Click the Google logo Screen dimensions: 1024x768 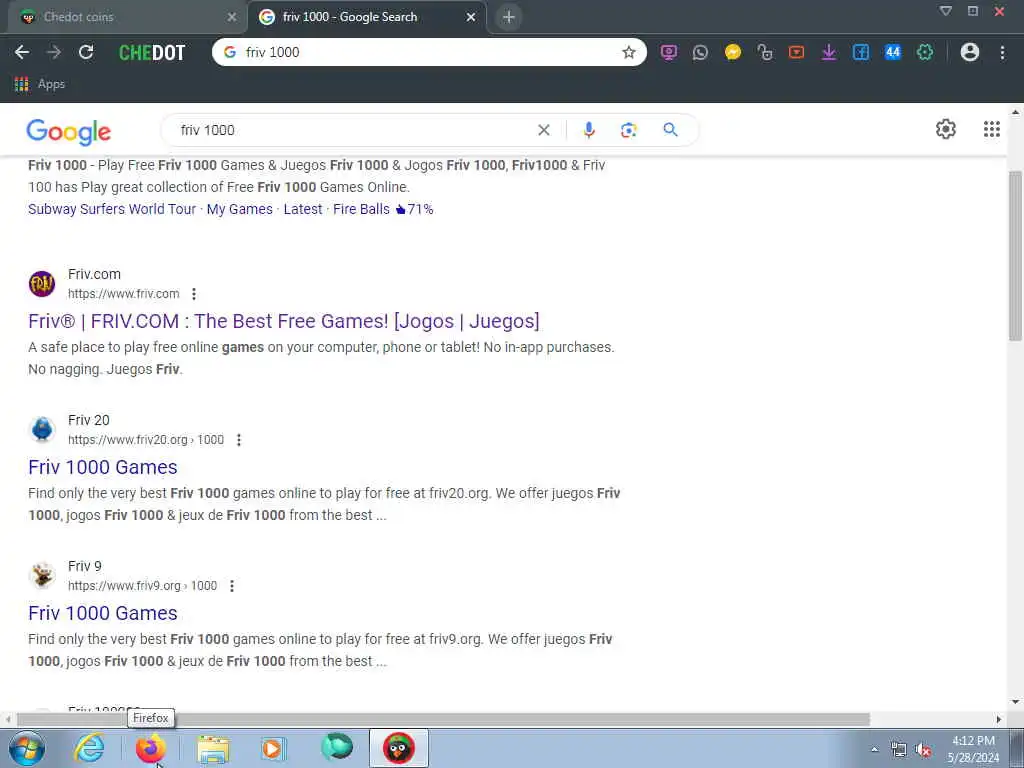tap(69, 131)
